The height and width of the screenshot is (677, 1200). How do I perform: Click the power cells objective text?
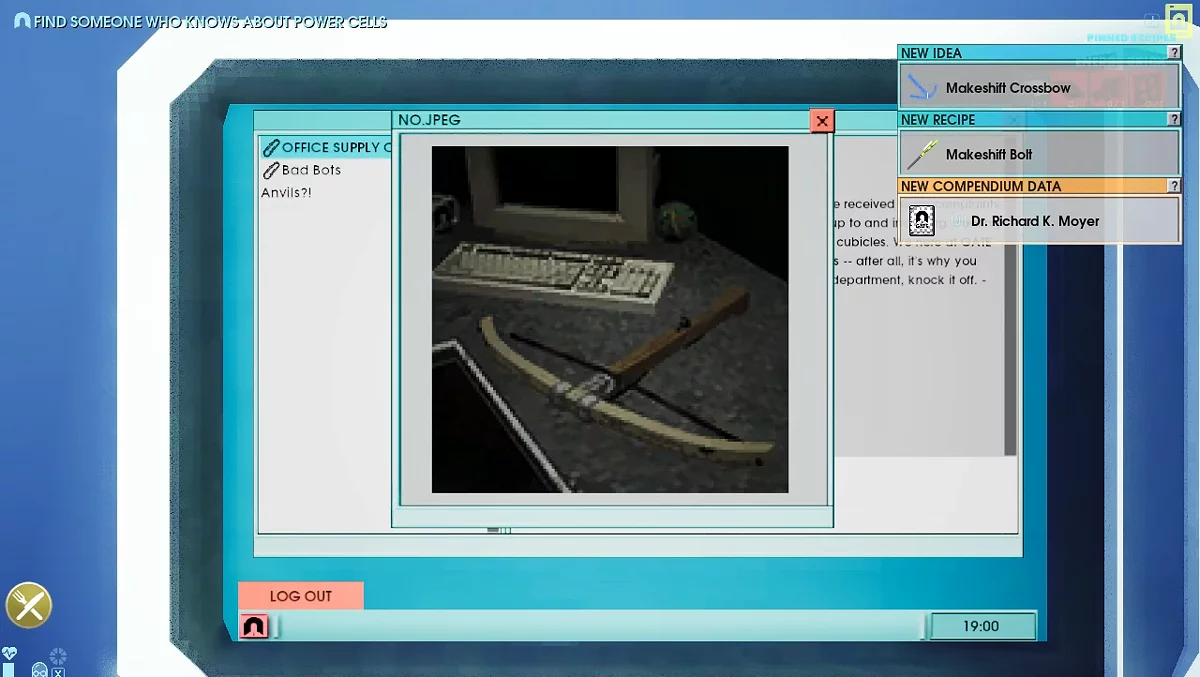[x=210, y=21]
